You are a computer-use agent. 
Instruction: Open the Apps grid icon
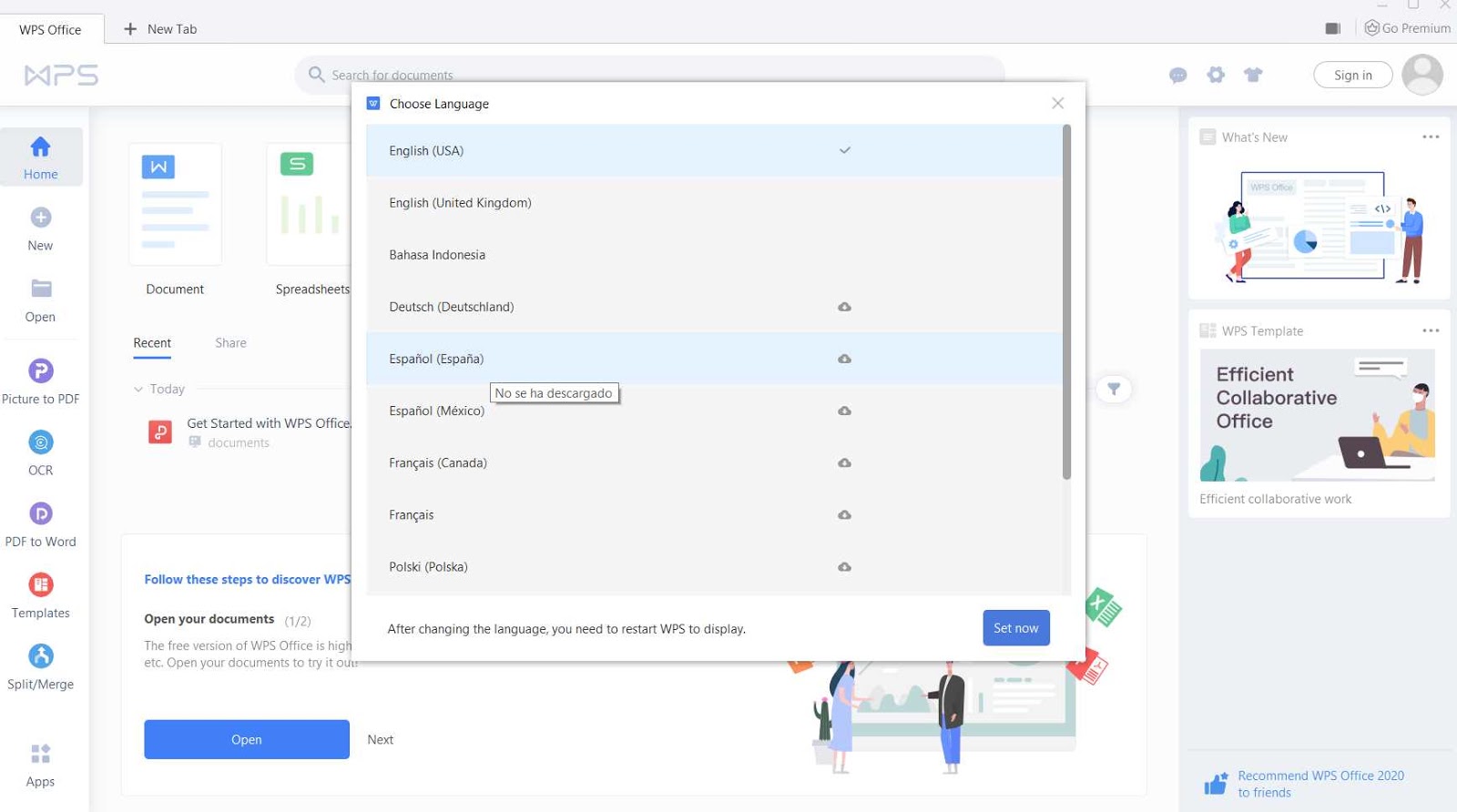click(x=41, y=754)
